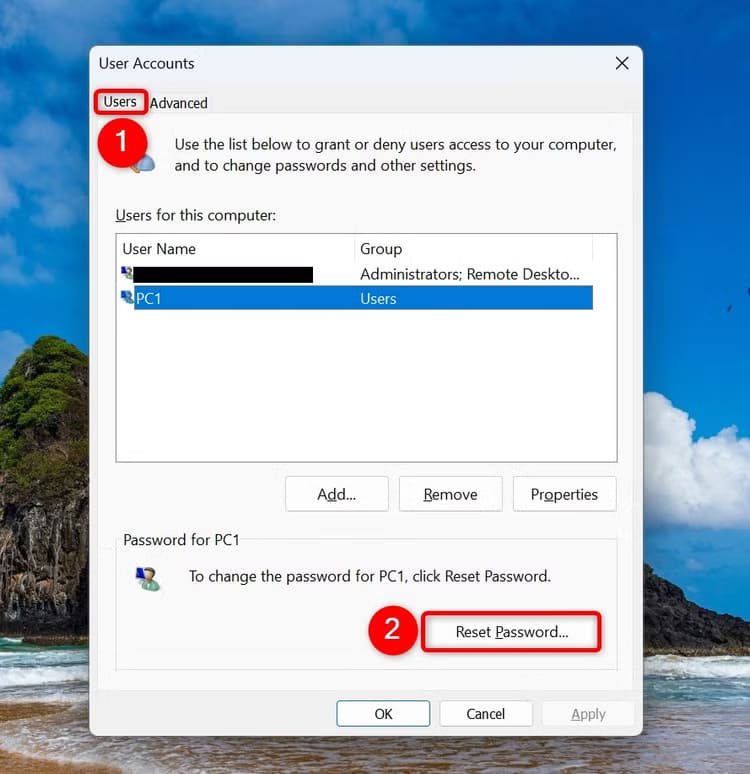This screenshot has height=774, width=750.
Task: Click the 'Password for PC1' group label
Action: pyautogui.click(x=181, y=540)
